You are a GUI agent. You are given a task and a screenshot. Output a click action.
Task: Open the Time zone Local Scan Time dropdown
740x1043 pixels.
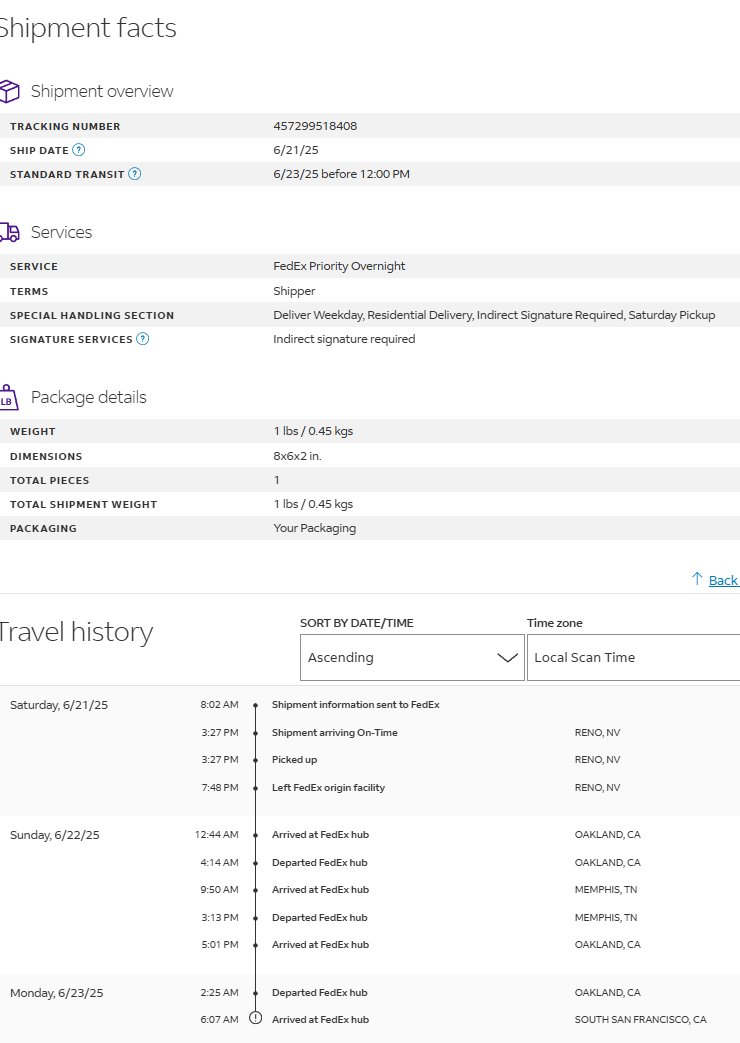(634, 657)
